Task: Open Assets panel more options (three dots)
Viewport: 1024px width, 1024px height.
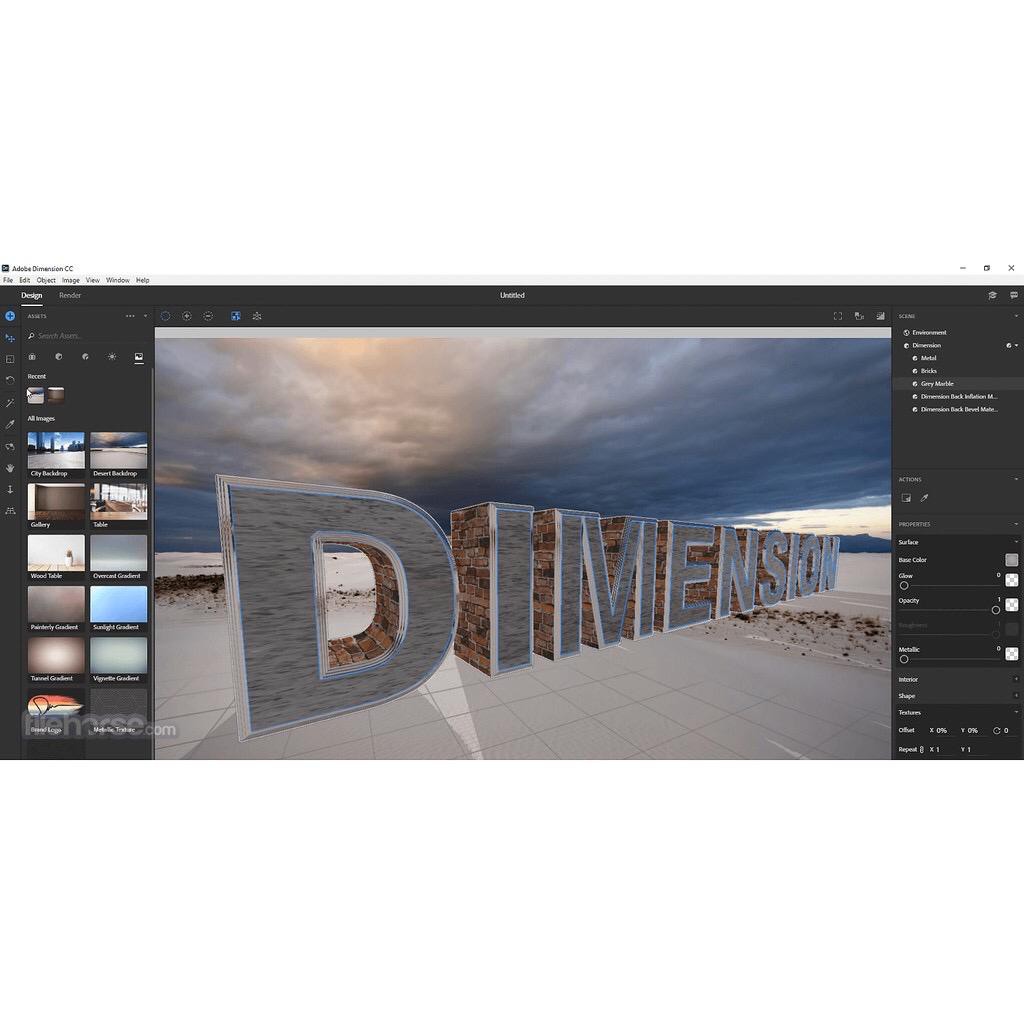Action: pos(130,316)
